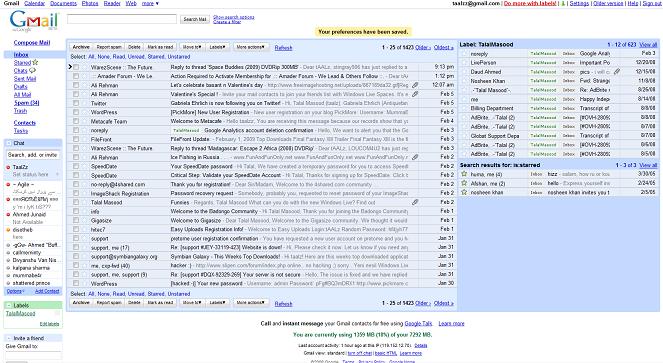Tick checkbox for "support, me (17)" email
The width and height of the screenshot is (663, 363).
click(76, 248)
